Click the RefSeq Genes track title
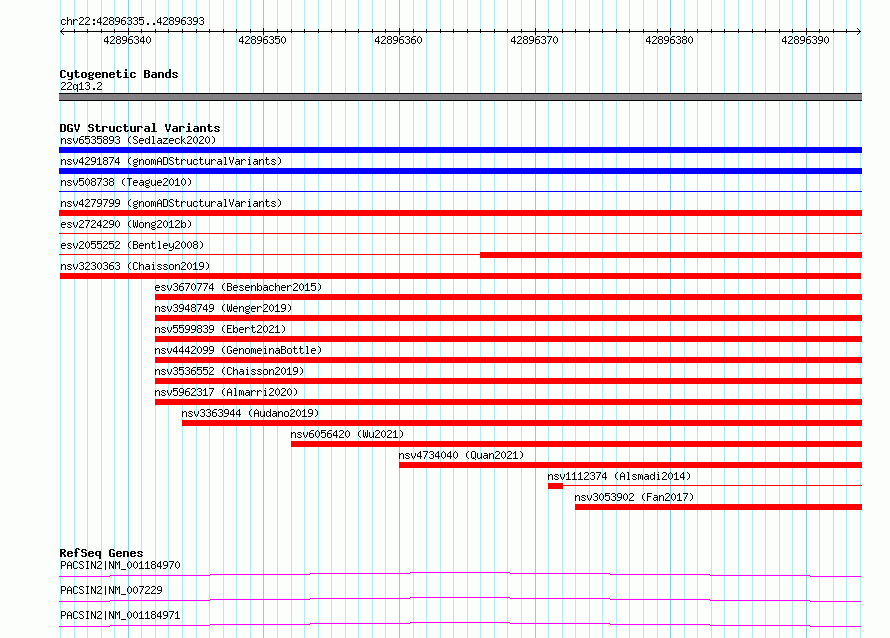The width and height of the screenshot is (890, 638). (101, 553)
